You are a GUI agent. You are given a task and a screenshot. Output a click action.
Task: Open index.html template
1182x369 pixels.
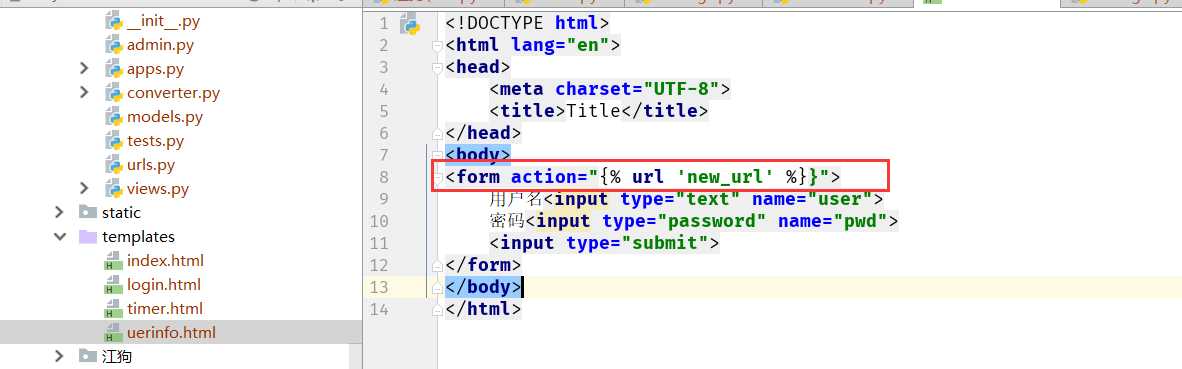(165, 261)
